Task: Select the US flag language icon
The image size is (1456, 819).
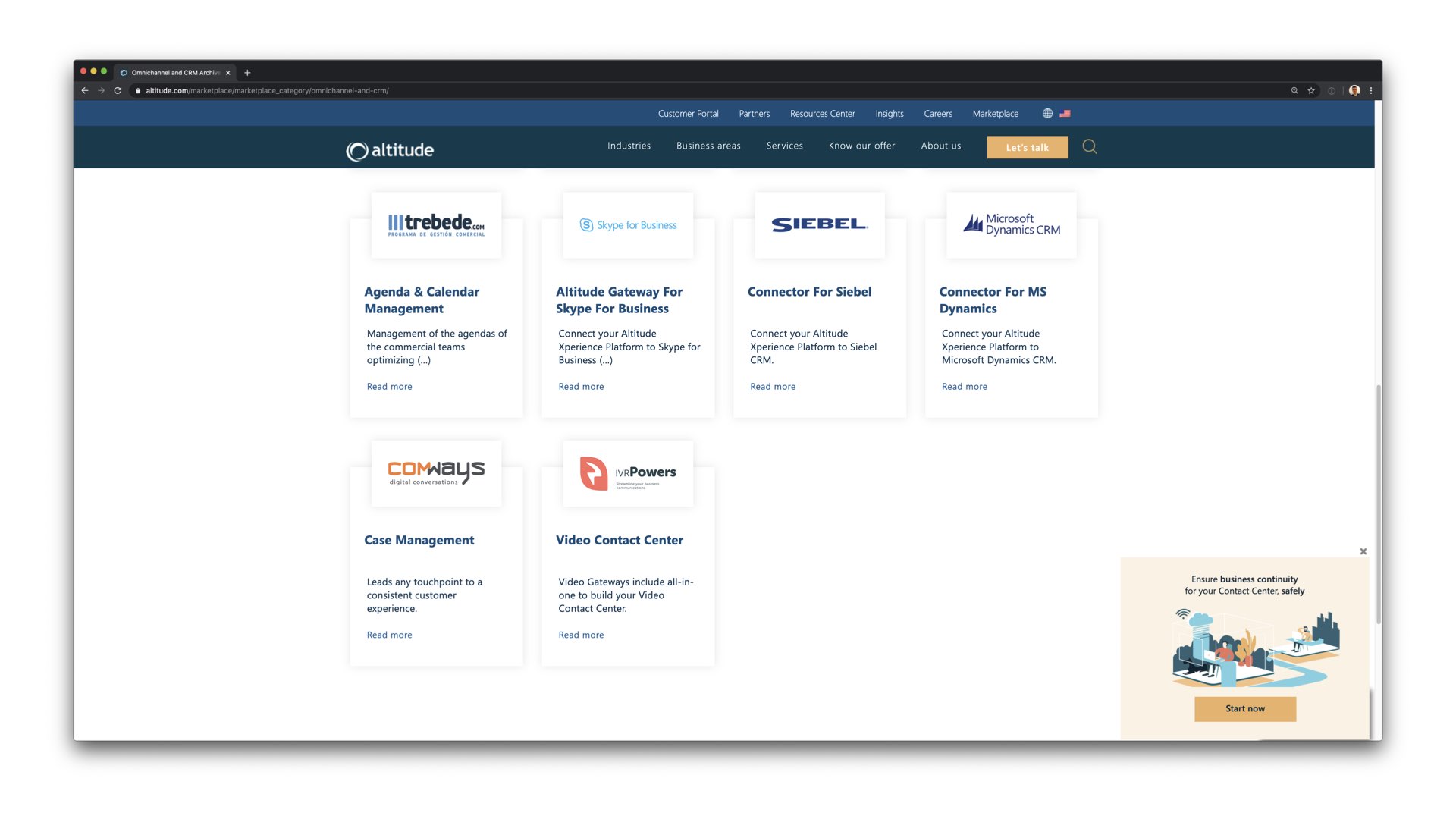Action: (x=1065, y=114)
